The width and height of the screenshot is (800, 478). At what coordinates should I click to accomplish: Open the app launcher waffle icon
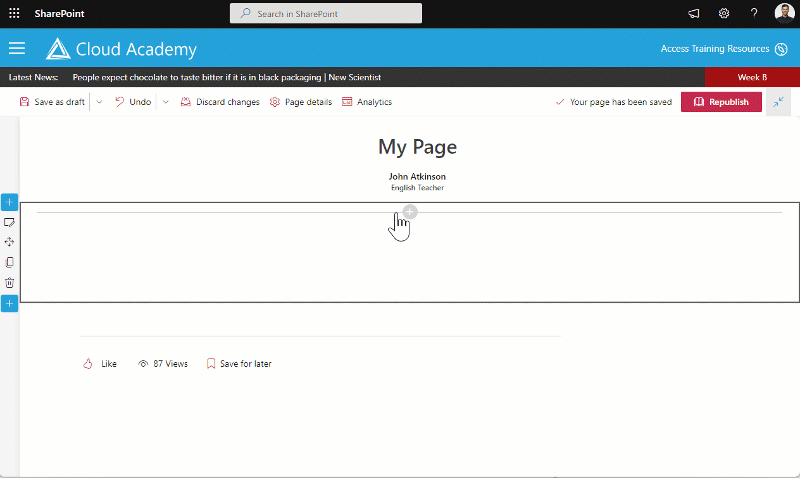pos(14,13)
